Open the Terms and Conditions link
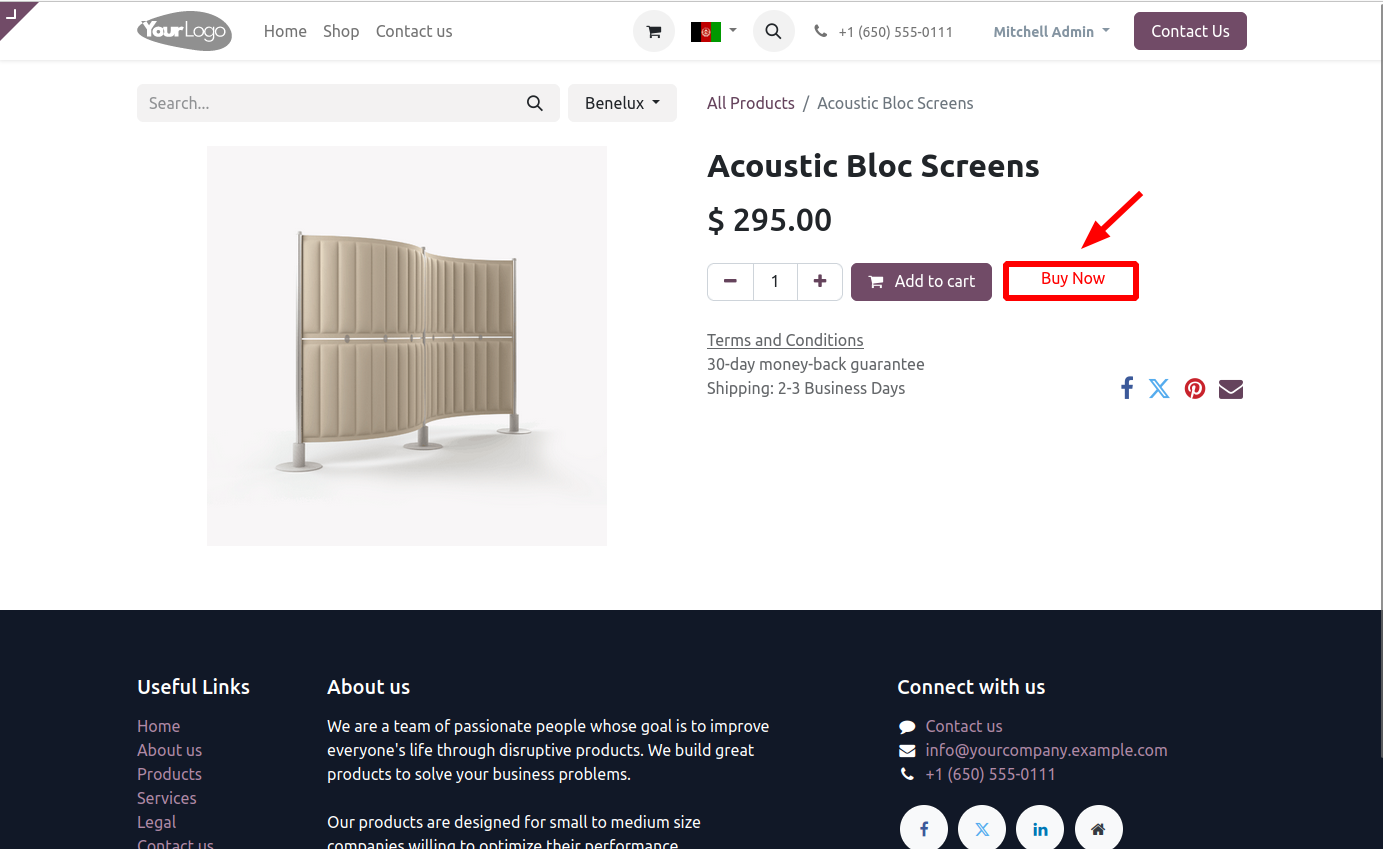The width and height of the screenshot is (1383, 849). point(785,340)
